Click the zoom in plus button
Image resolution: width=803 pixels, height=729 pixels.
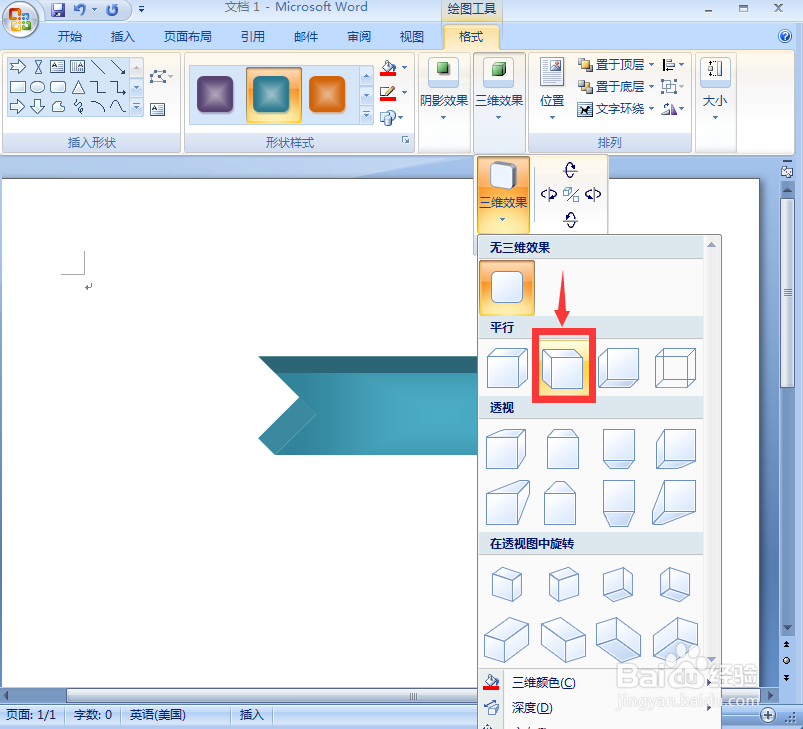[768, 715]
